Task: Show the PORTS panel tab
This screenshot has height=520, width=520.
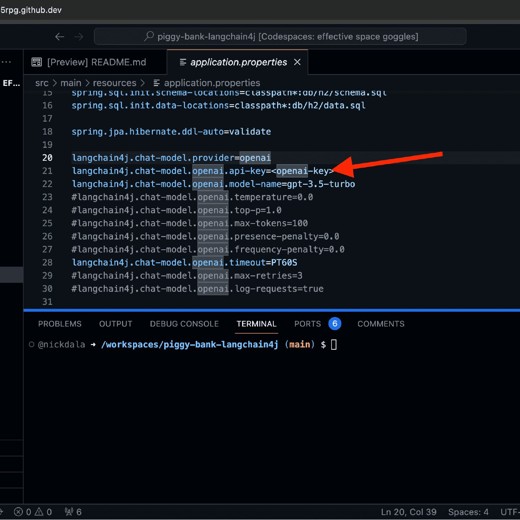Action: coord(307,324)
